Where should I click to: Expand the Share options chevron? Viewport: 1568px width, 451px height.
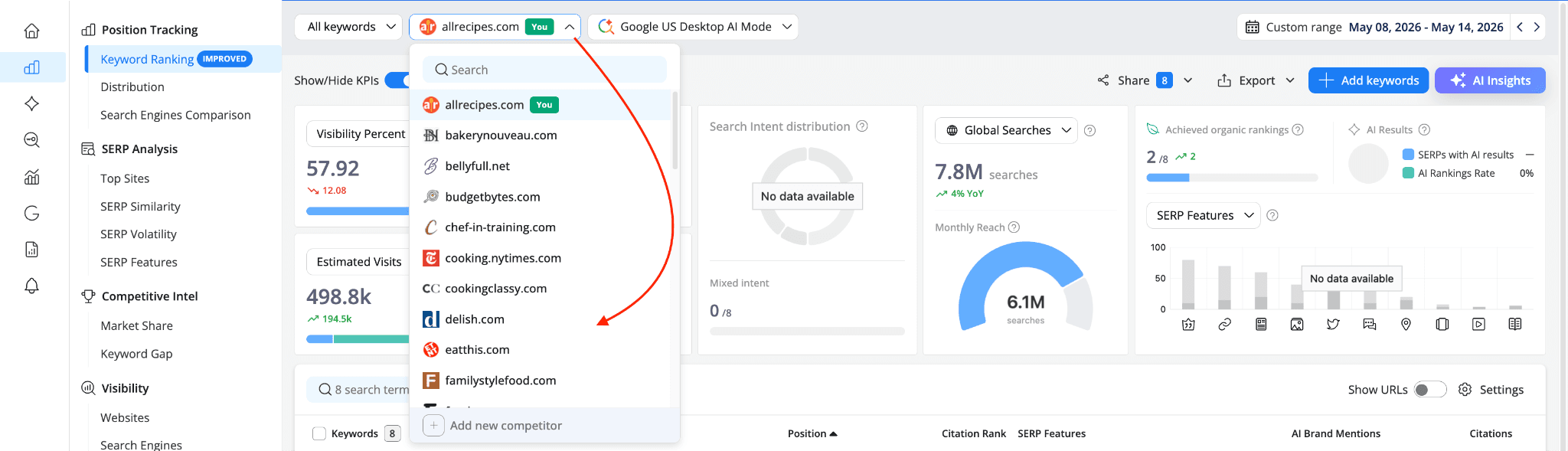pos(1188,80)
